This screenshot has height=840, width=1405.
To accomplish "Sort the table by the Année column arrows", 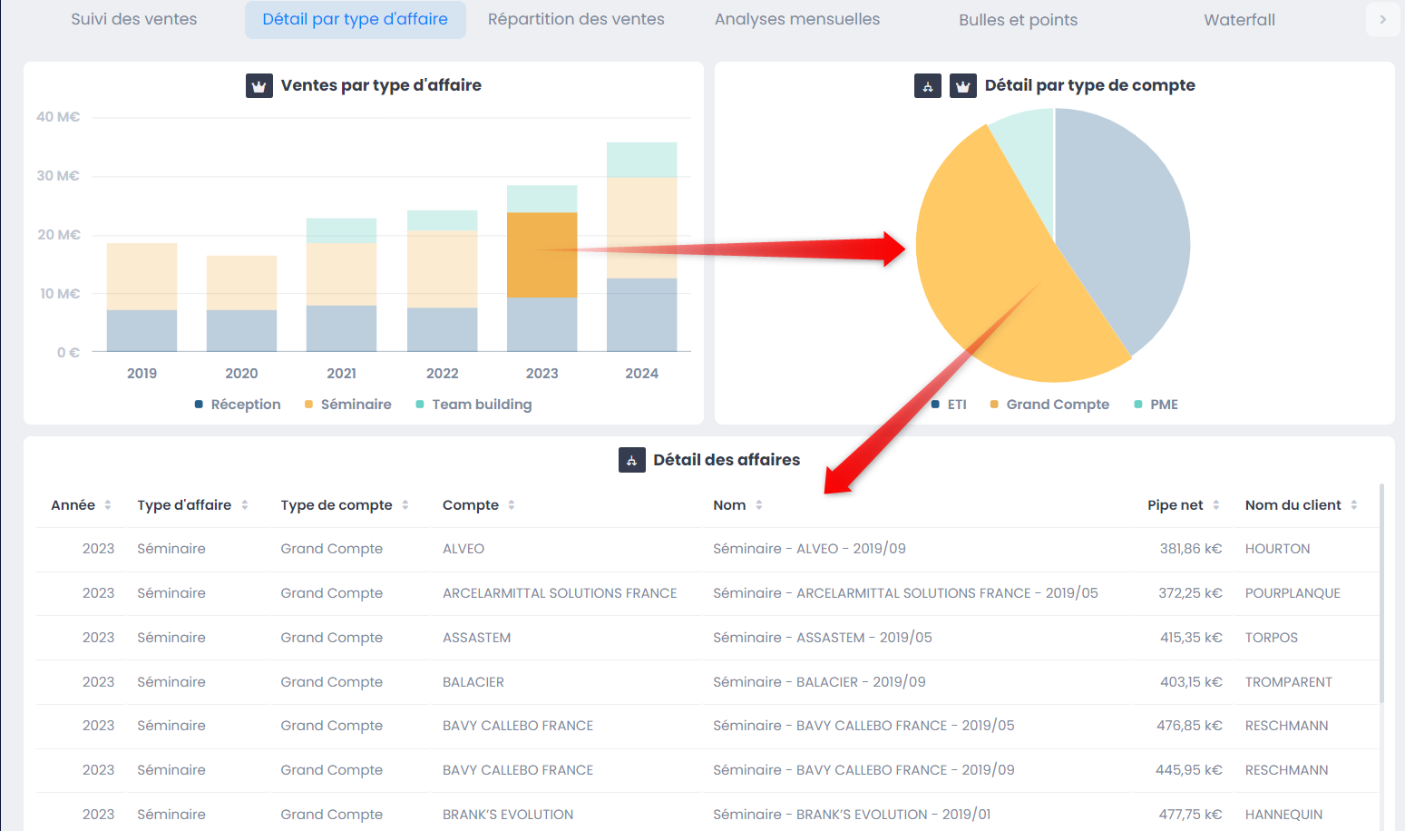I will (x=108, y=505).
